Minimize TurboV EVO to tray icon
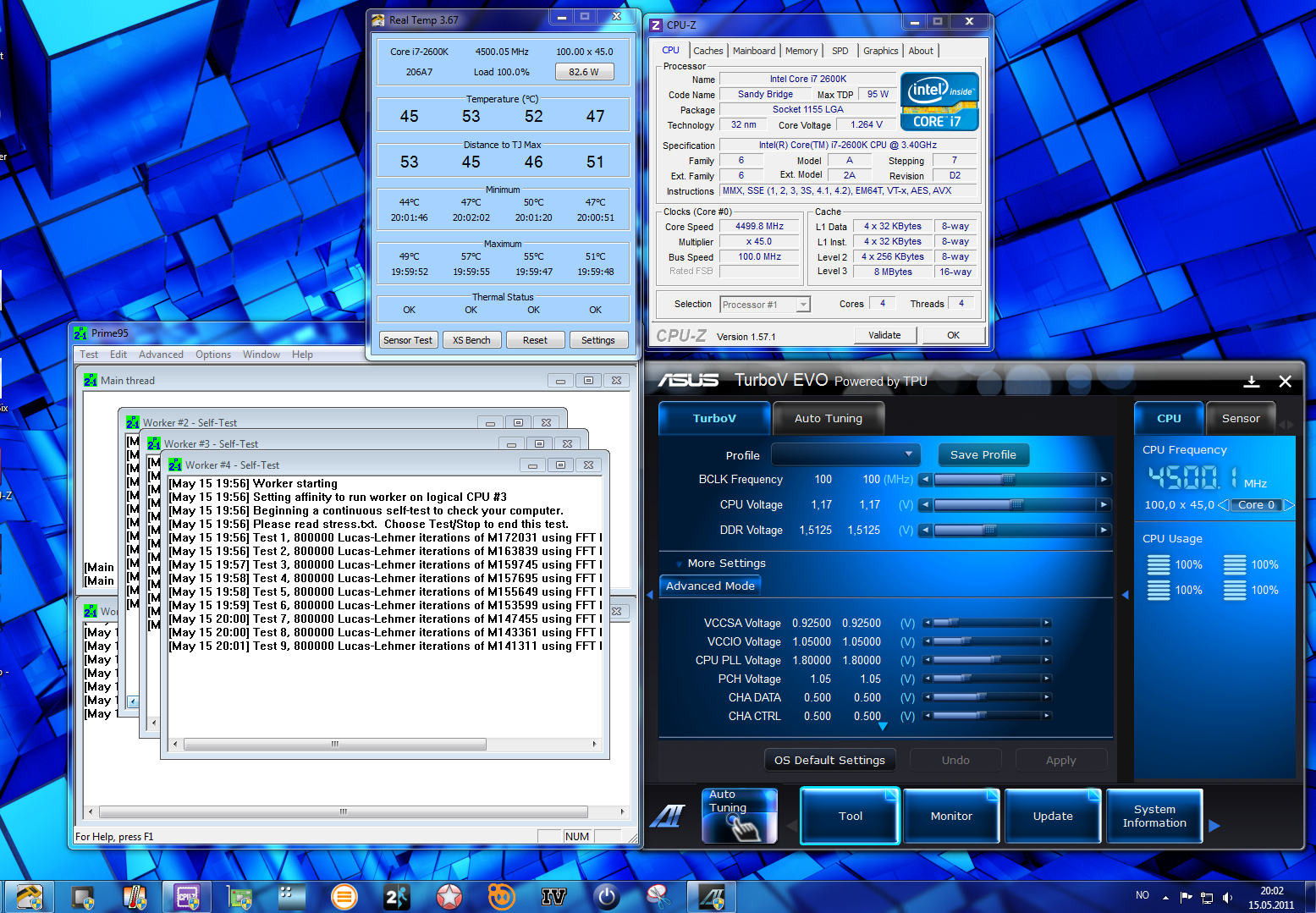Viewport: 1316px width, 913px height. 1251,382
